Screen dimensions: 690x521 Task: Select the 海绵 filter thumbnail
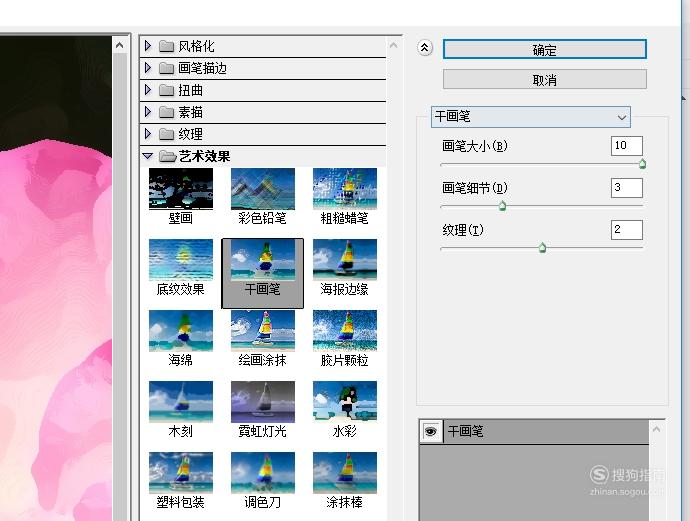[x=181, y=331]
